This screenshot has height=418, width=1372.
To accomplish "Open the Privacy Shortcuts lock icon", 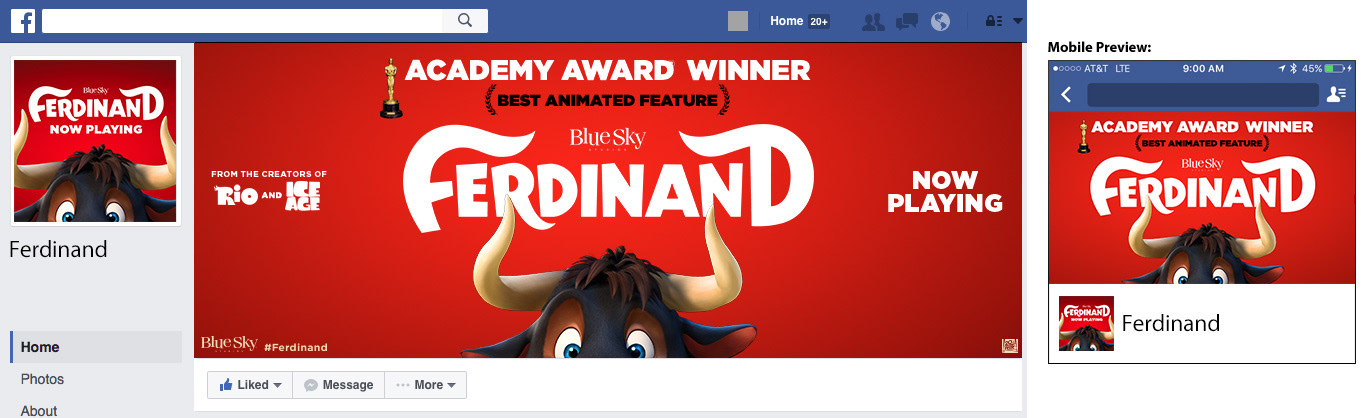I will [993, 21].
